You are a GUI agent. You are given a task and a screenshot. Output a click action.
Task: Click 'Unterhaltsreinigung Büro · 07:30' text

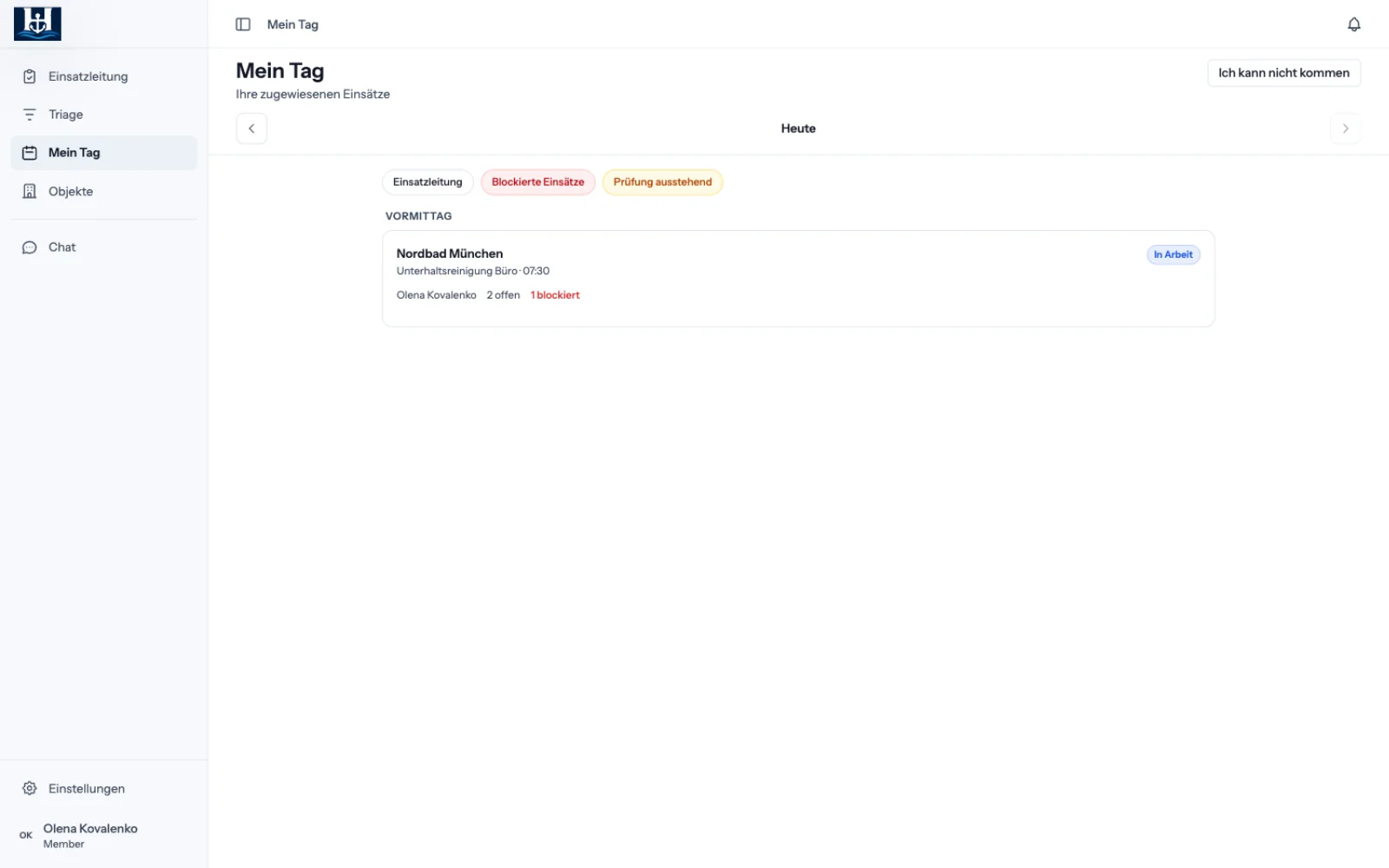tap(473, 271)
